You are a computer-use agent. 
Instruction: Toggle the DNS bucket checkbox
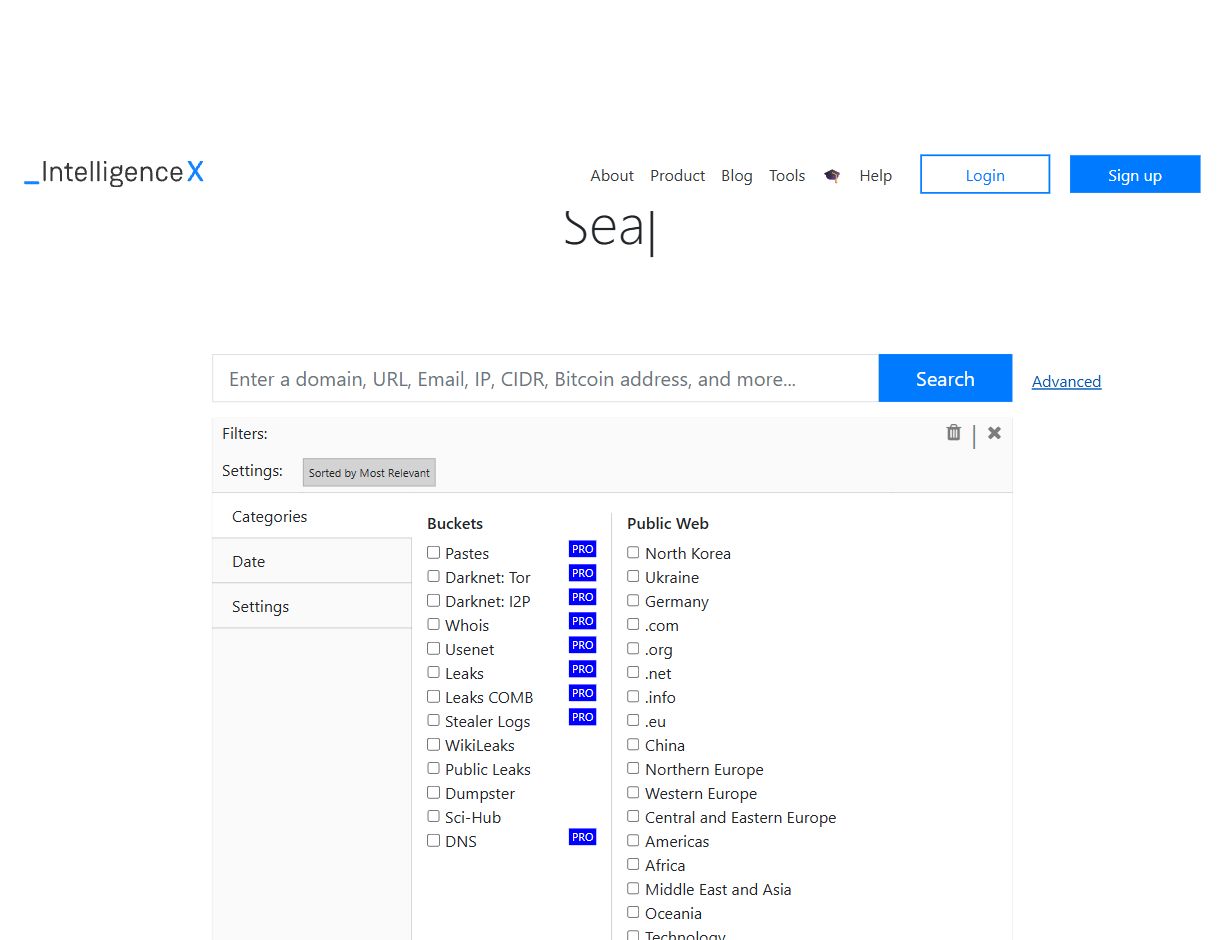434,840
